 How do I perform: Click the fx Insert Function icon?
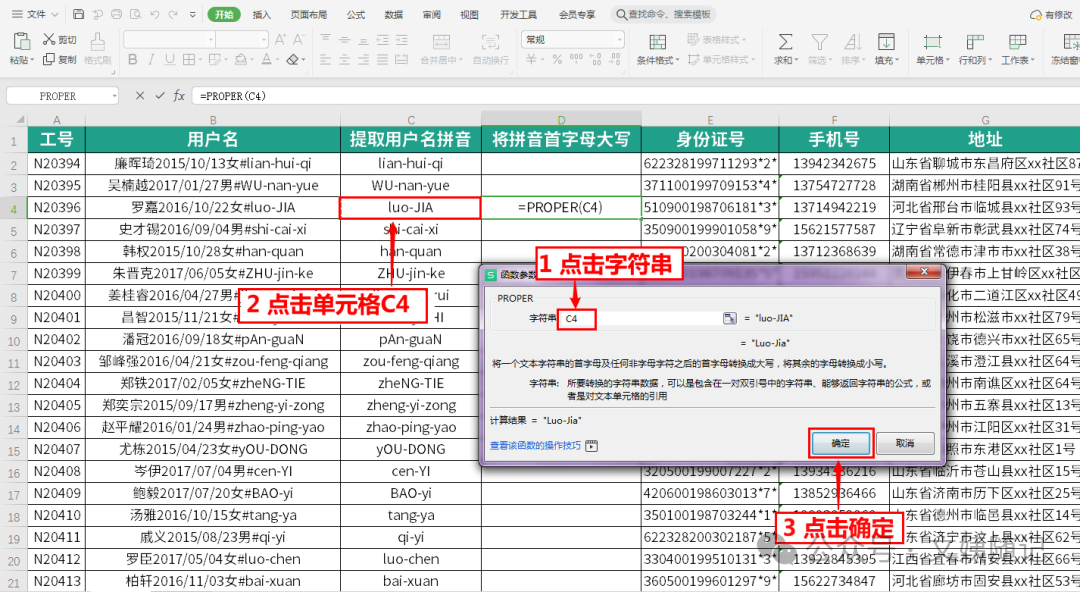pyautogui.click(x=179, y=96)
